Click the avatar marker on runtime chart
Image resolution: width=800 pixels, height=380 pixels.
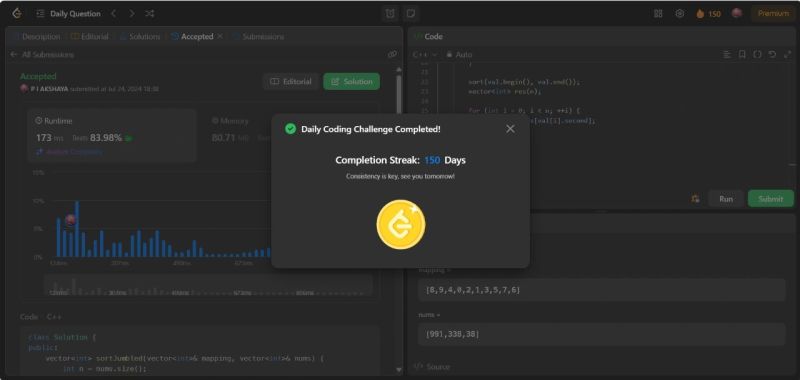pyautogui.click(x=70, y=220)
